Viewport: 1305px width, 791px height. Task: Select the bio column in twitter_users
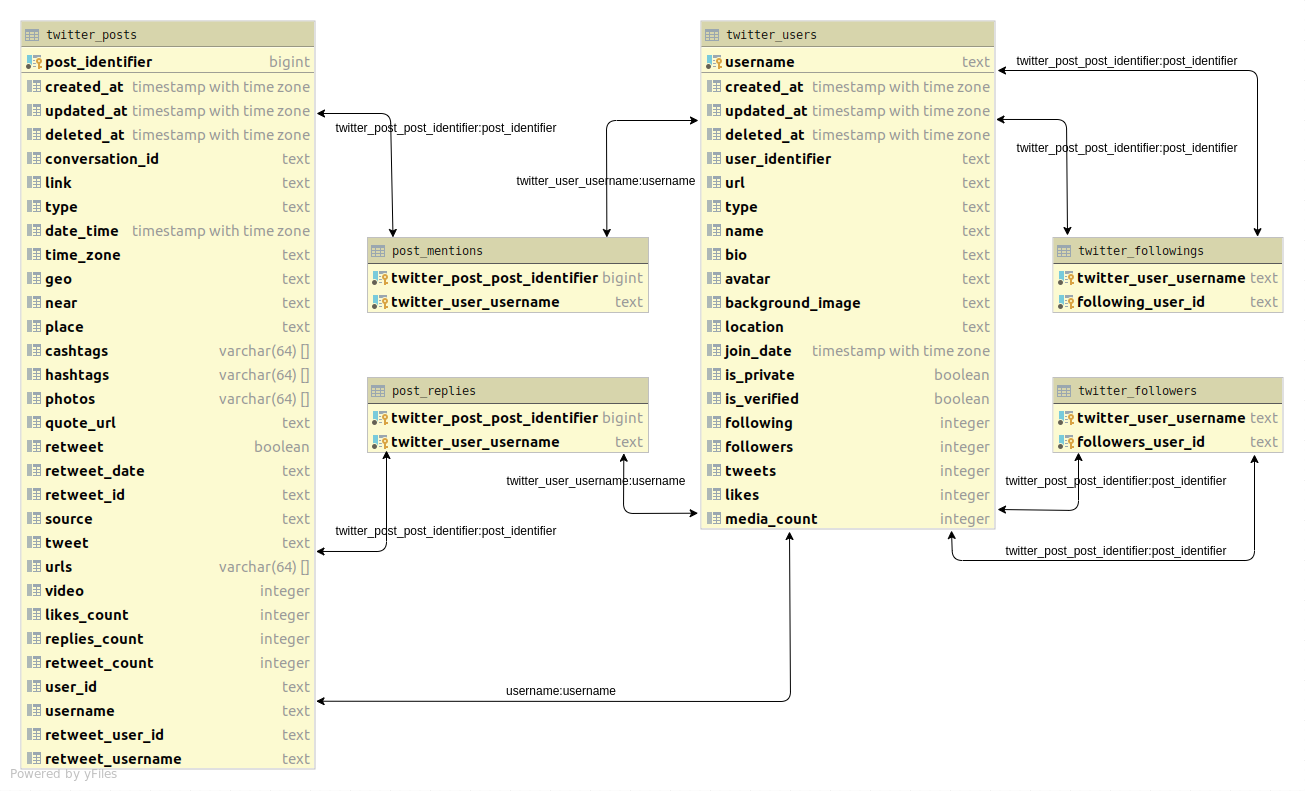[848, 255]
